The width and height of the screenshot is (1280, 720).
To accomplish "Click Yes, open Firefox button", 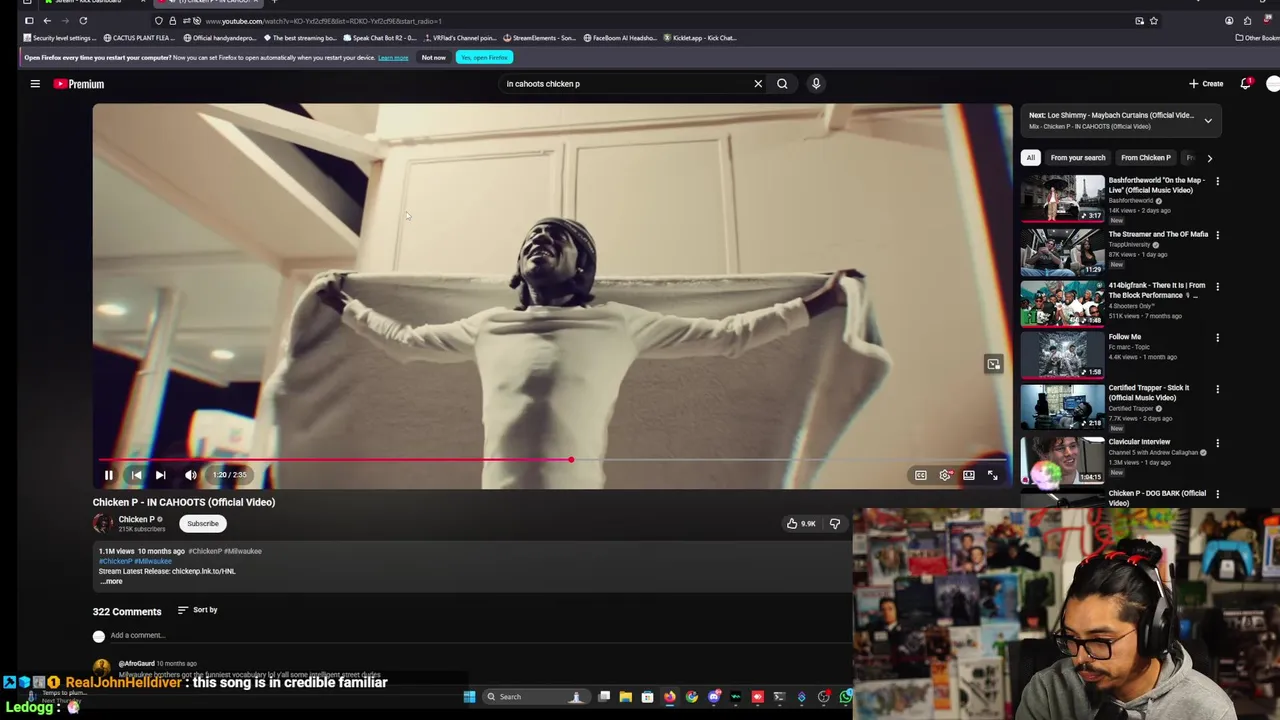I will click(484, 57).
